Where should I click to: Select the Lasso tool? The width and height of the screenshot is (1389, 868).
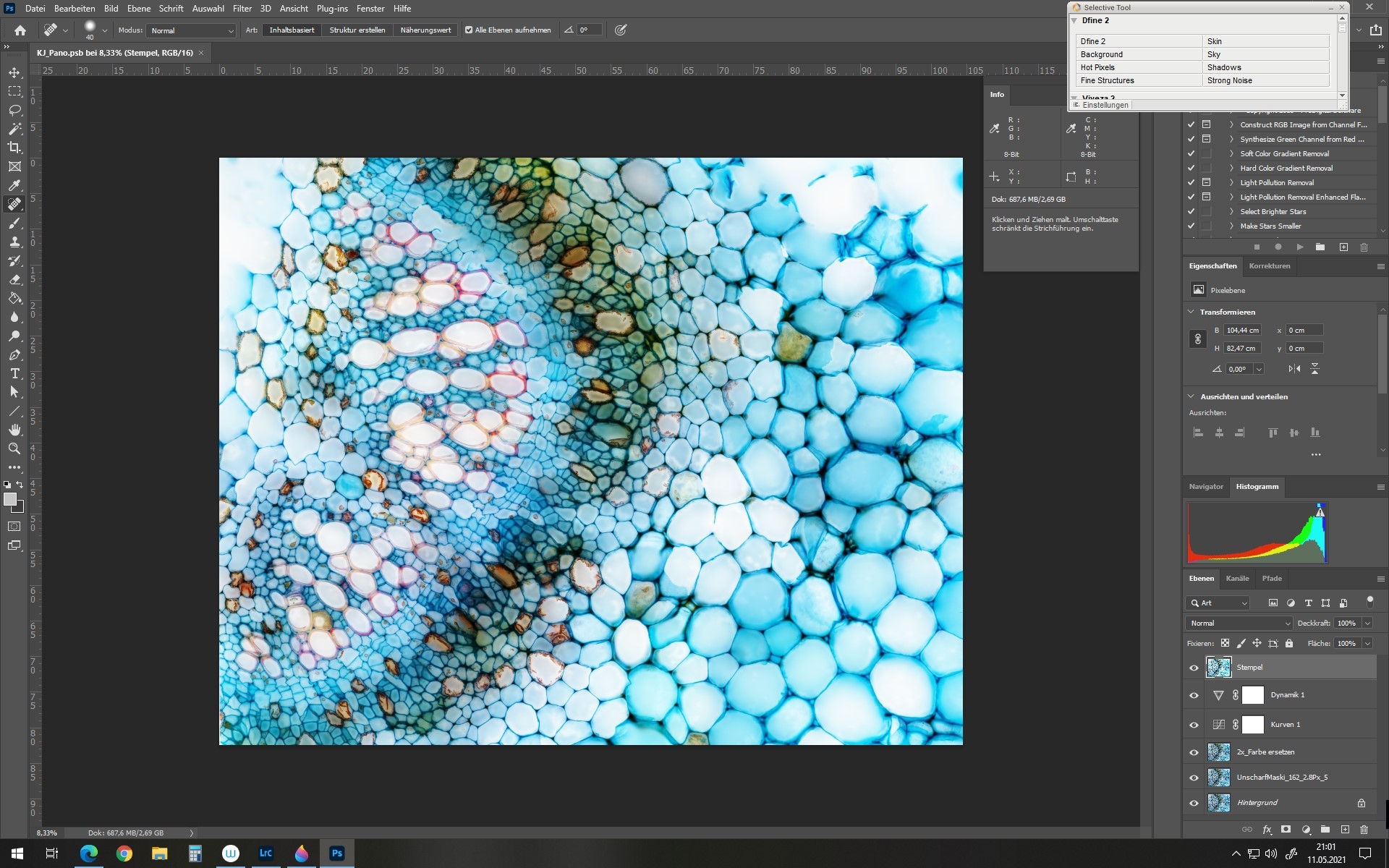point(14,110)
